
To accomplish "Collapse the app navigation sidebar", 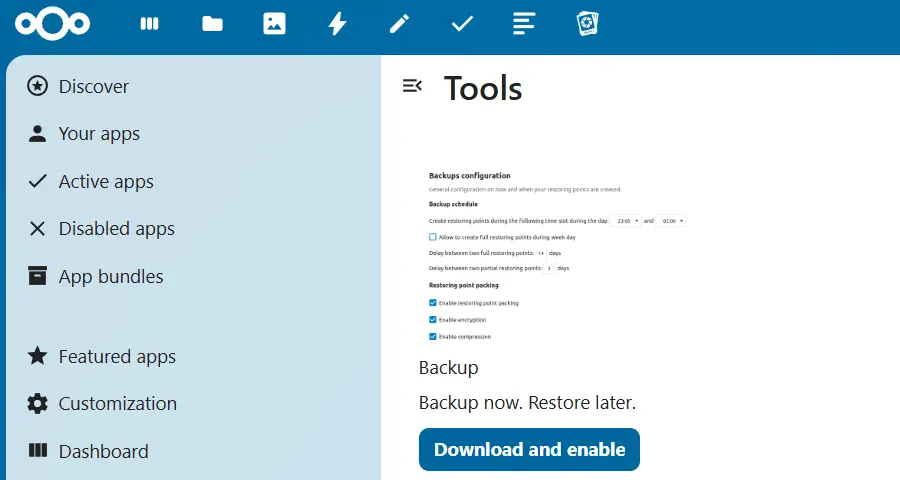I will (411, 87).
